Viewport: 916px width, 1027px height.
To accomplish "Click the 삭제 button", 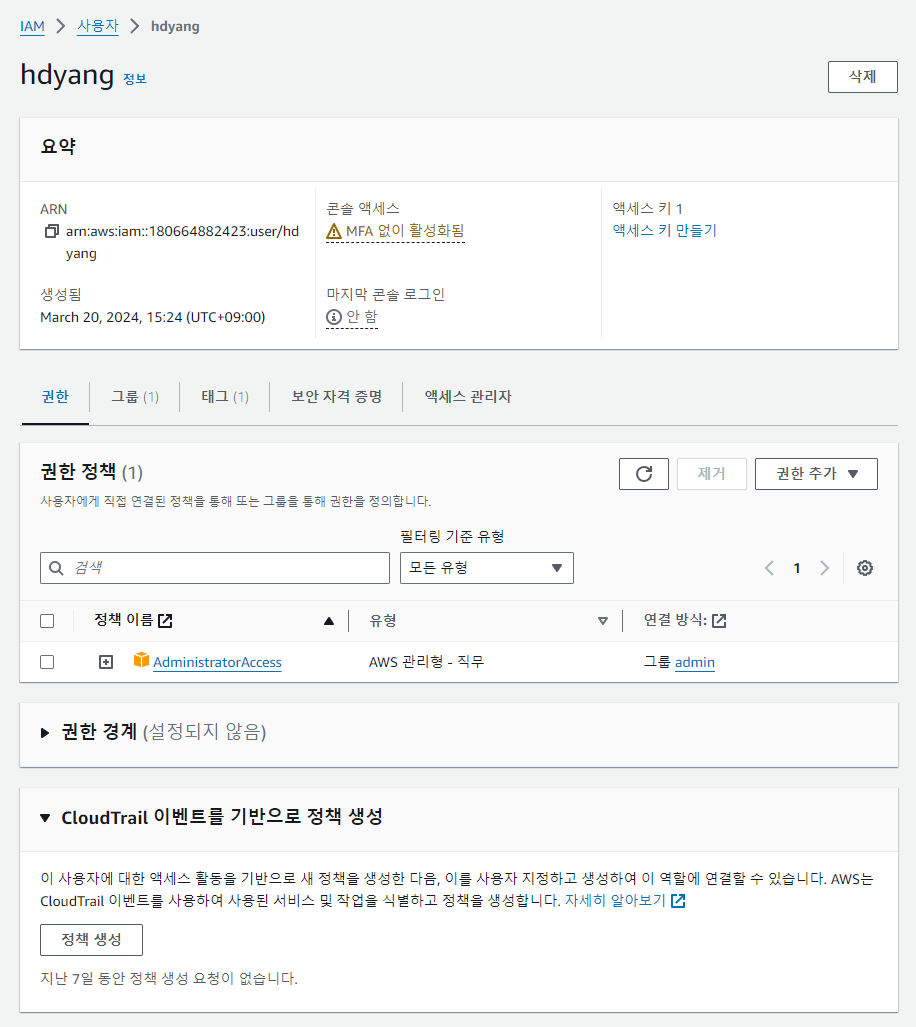I will point(862,77).
